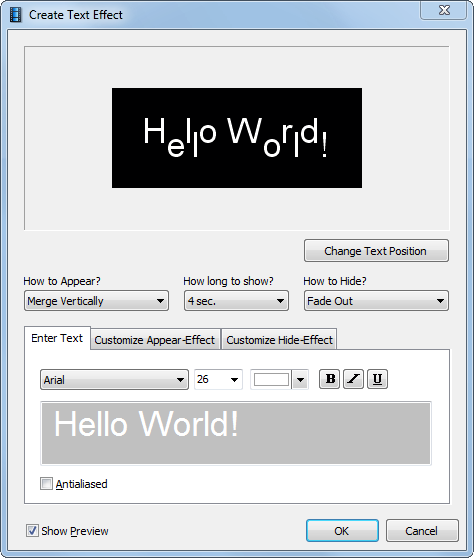
Task: Open the font size 26 dropdown
Action: [218, 379]
